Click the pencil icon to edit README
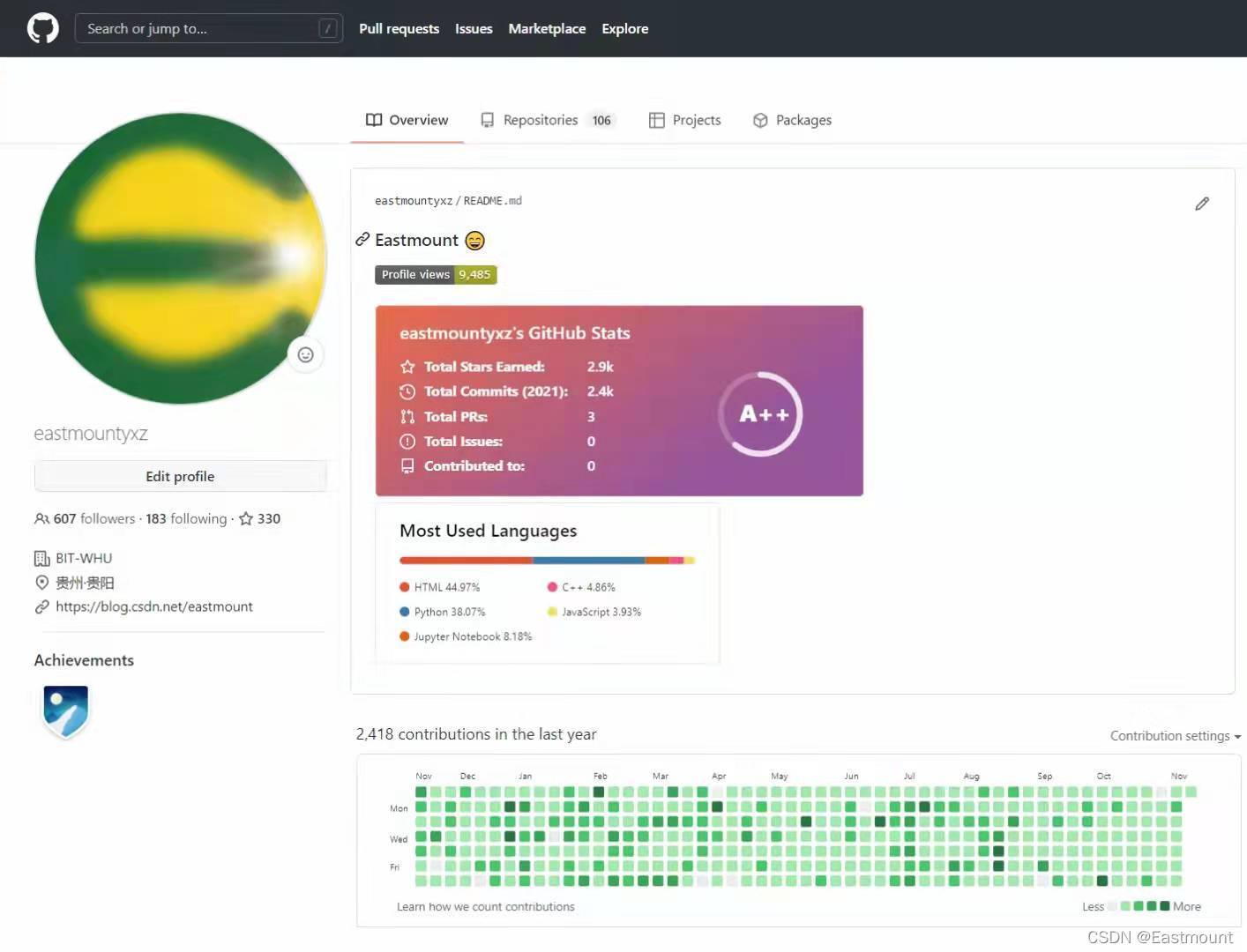1247x952 pixels. (1202, 204)
